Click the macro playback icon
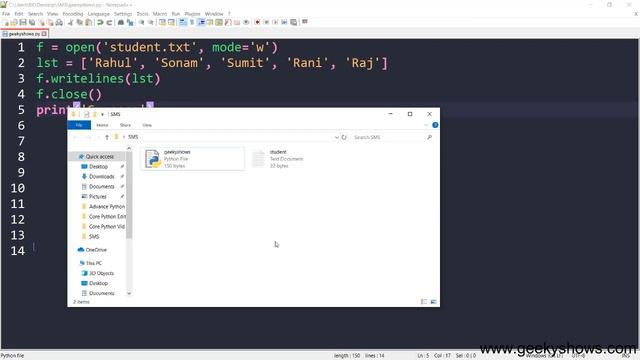 coord(275,22)
